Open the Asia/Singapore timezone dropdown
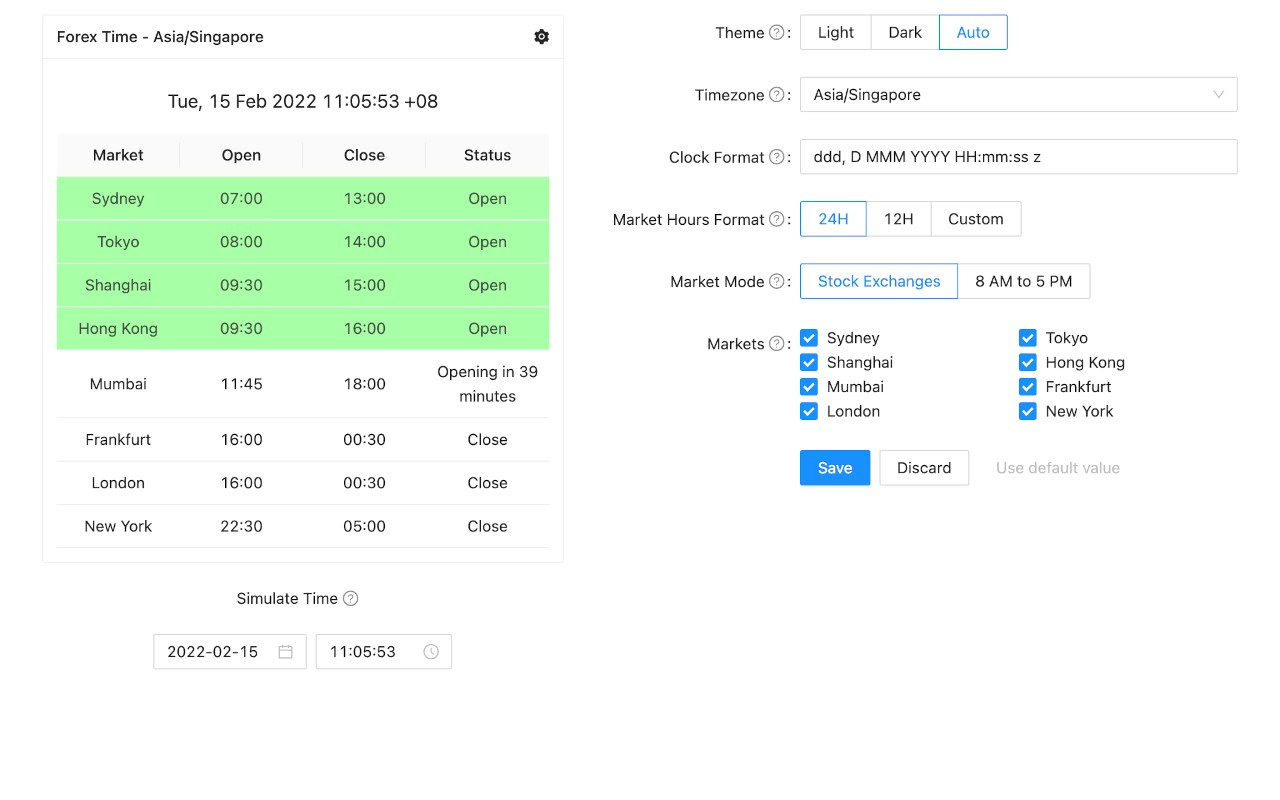This screenshot has width=1280, height=800. (x=1019, y=95)
